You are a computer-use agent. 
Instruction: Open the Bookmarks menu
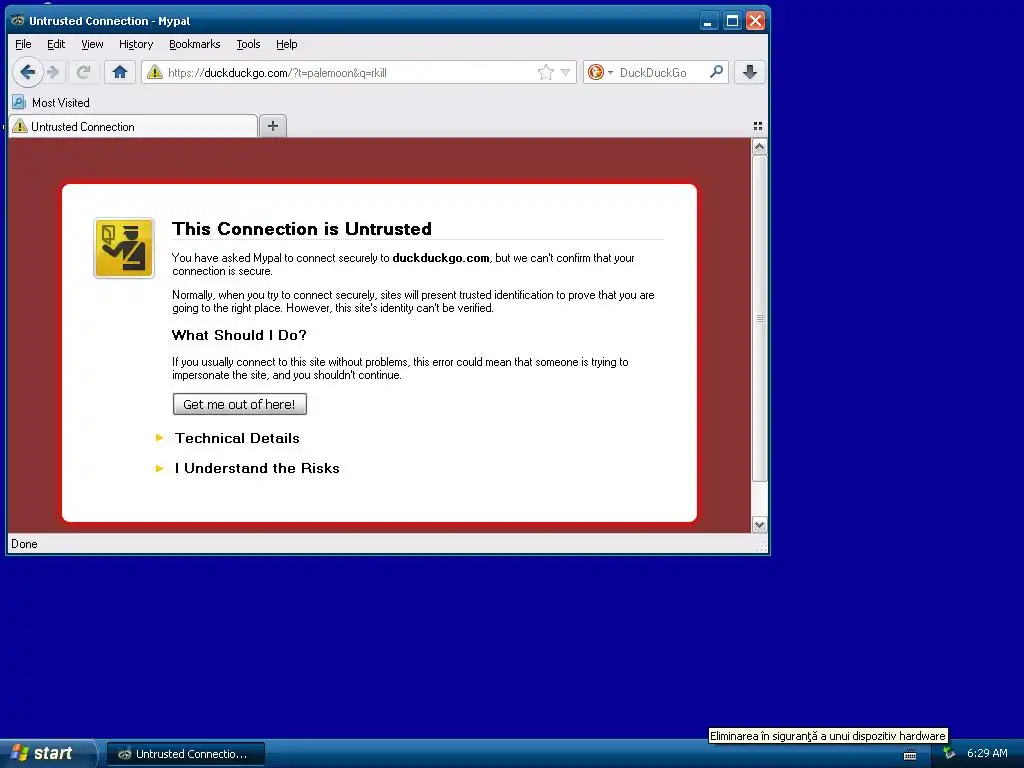point(195,44)
